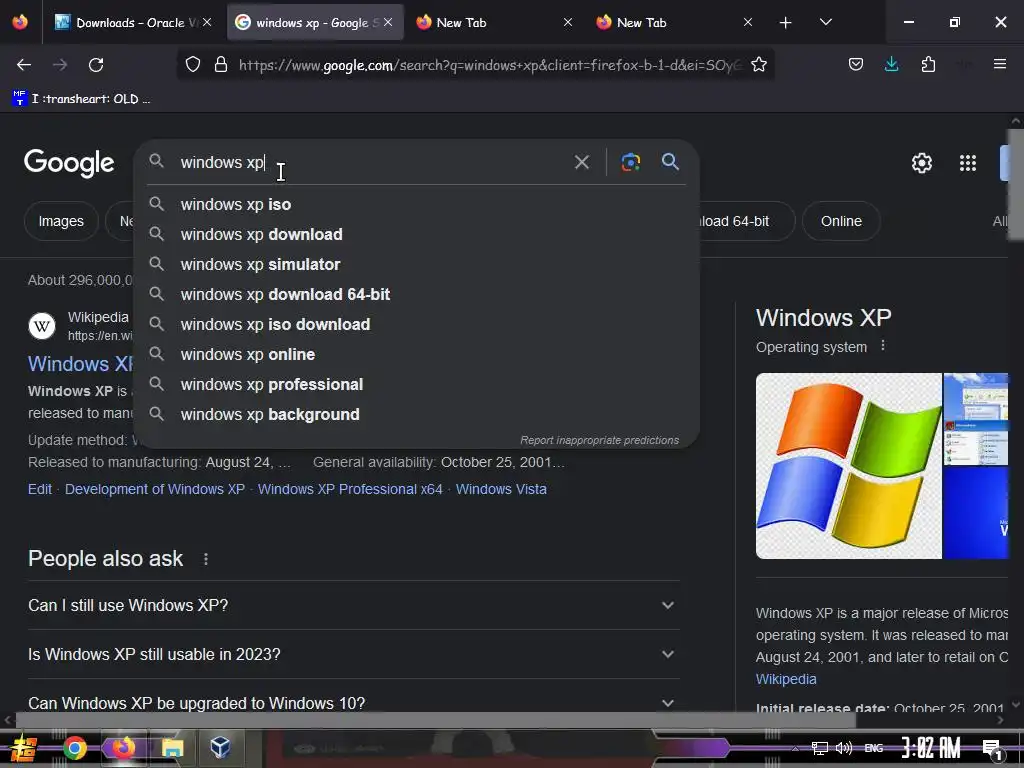This screenshot has height=768, width=1024.
Task: Click Report inappropriate predictions
Action: tap(600, 440)
